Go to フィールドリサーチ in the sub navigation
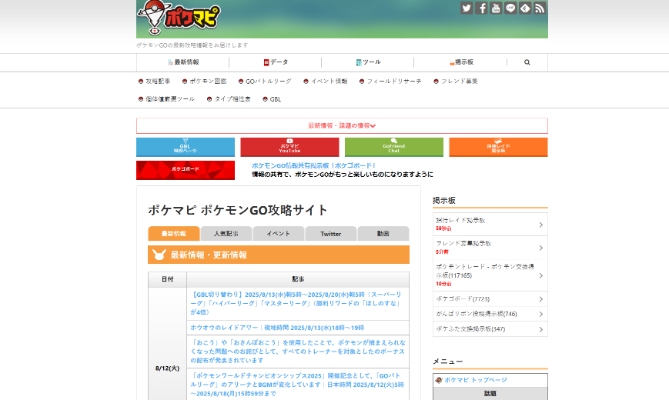 pyautogui.click(x=390, y=81)
